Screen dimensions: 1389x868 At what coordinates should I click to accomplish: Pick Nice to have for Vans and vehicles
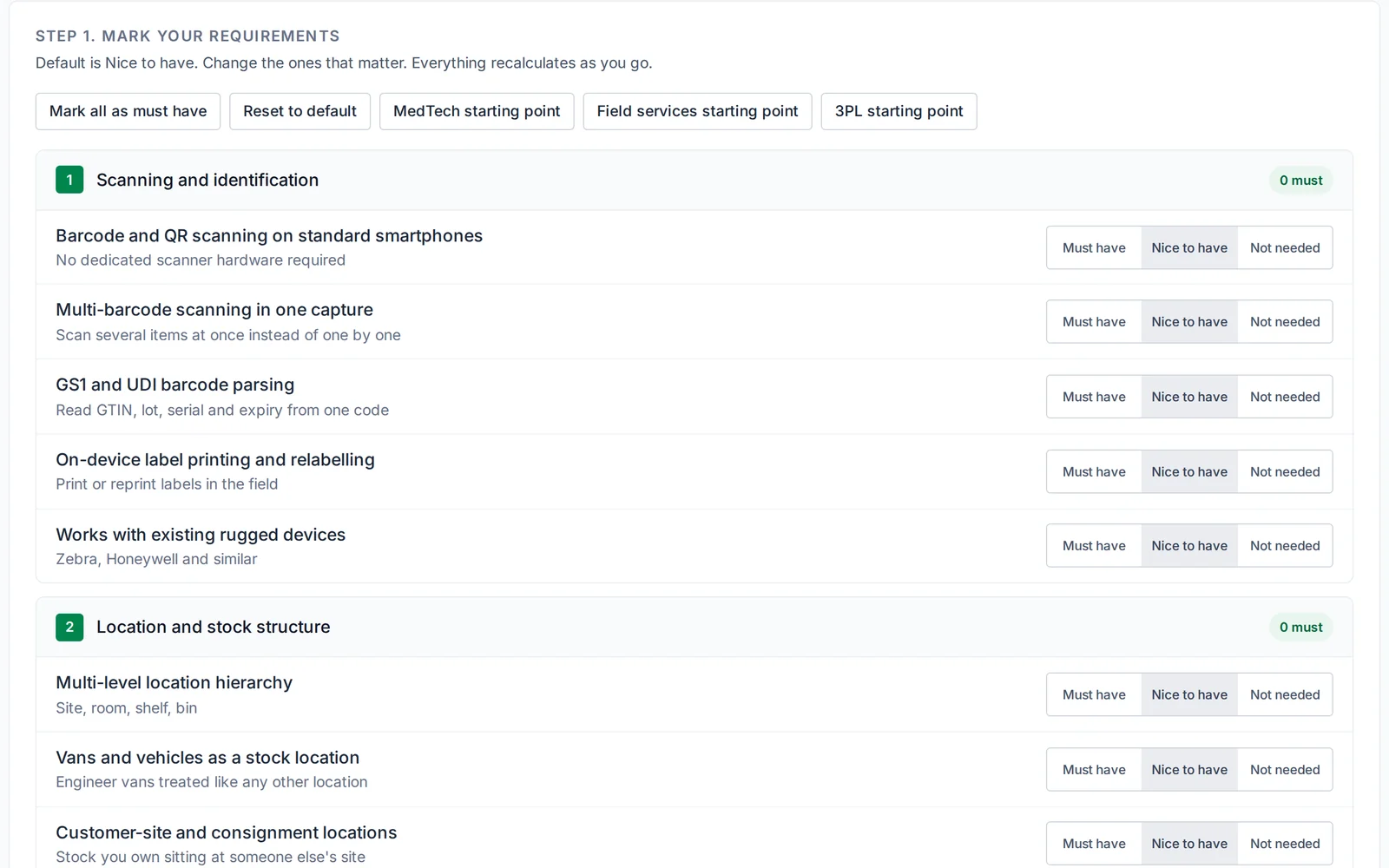click(x=1189, y=770)
